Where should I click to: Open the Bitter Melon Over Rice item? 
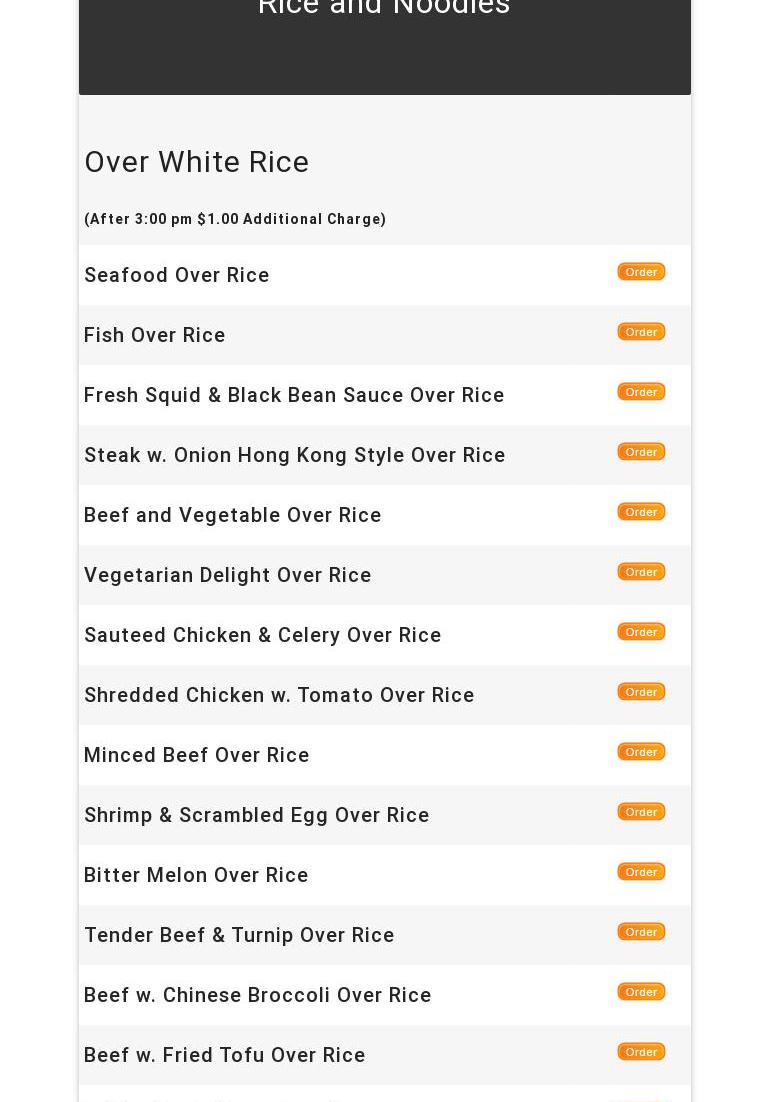pos(196,875)
